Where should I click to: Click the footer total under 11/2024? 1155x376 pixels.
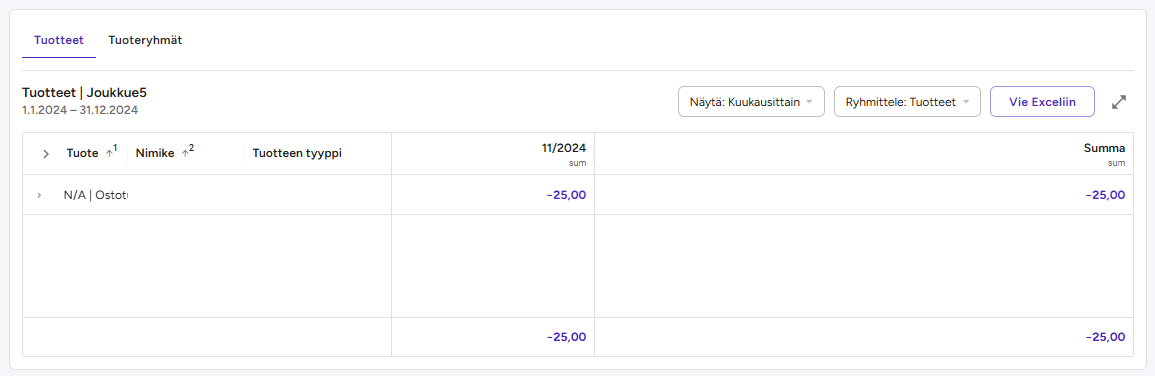(567, 337)
